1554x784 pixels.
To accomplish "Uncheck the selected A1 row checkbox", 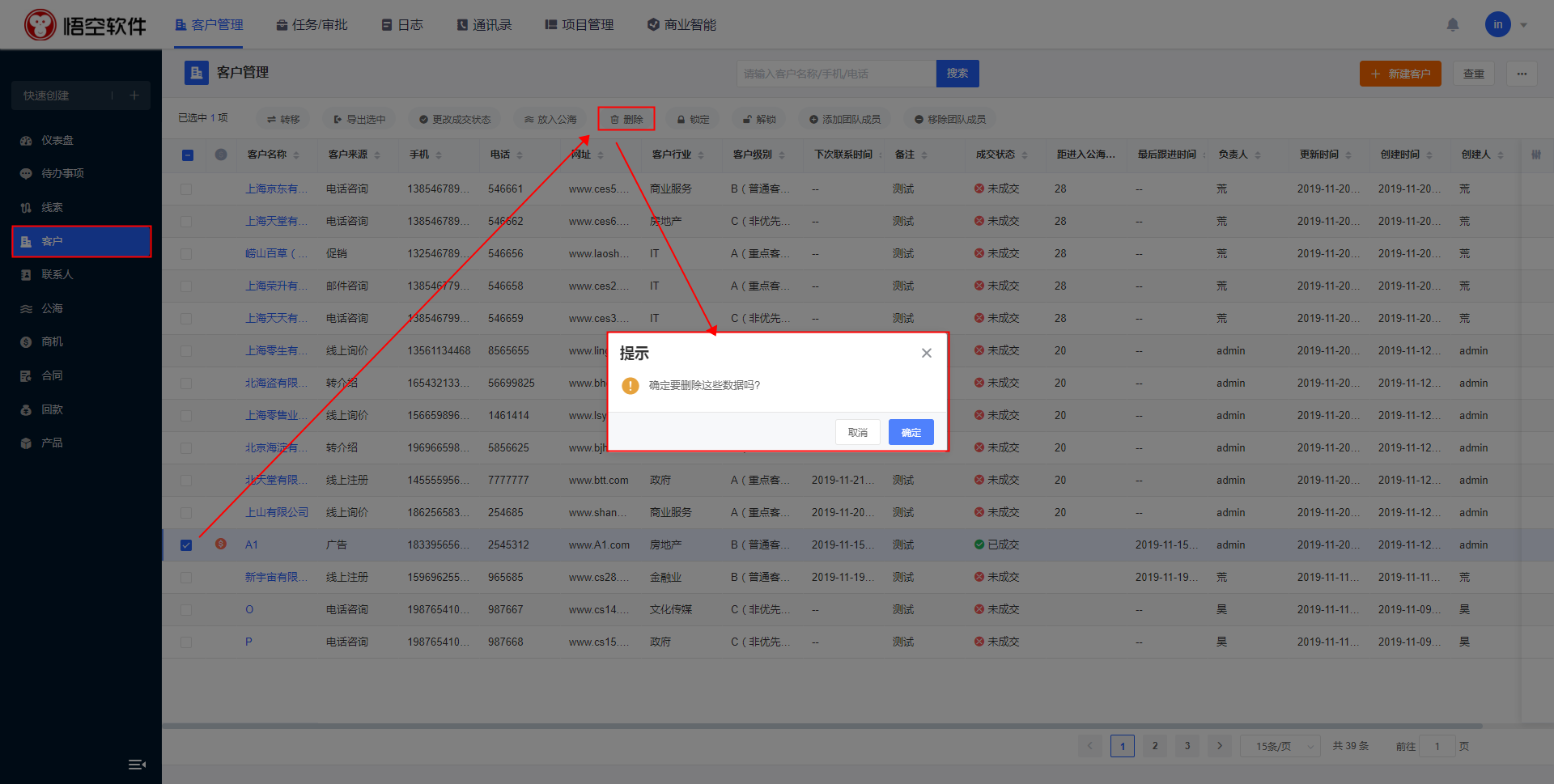I will (186, 545).
